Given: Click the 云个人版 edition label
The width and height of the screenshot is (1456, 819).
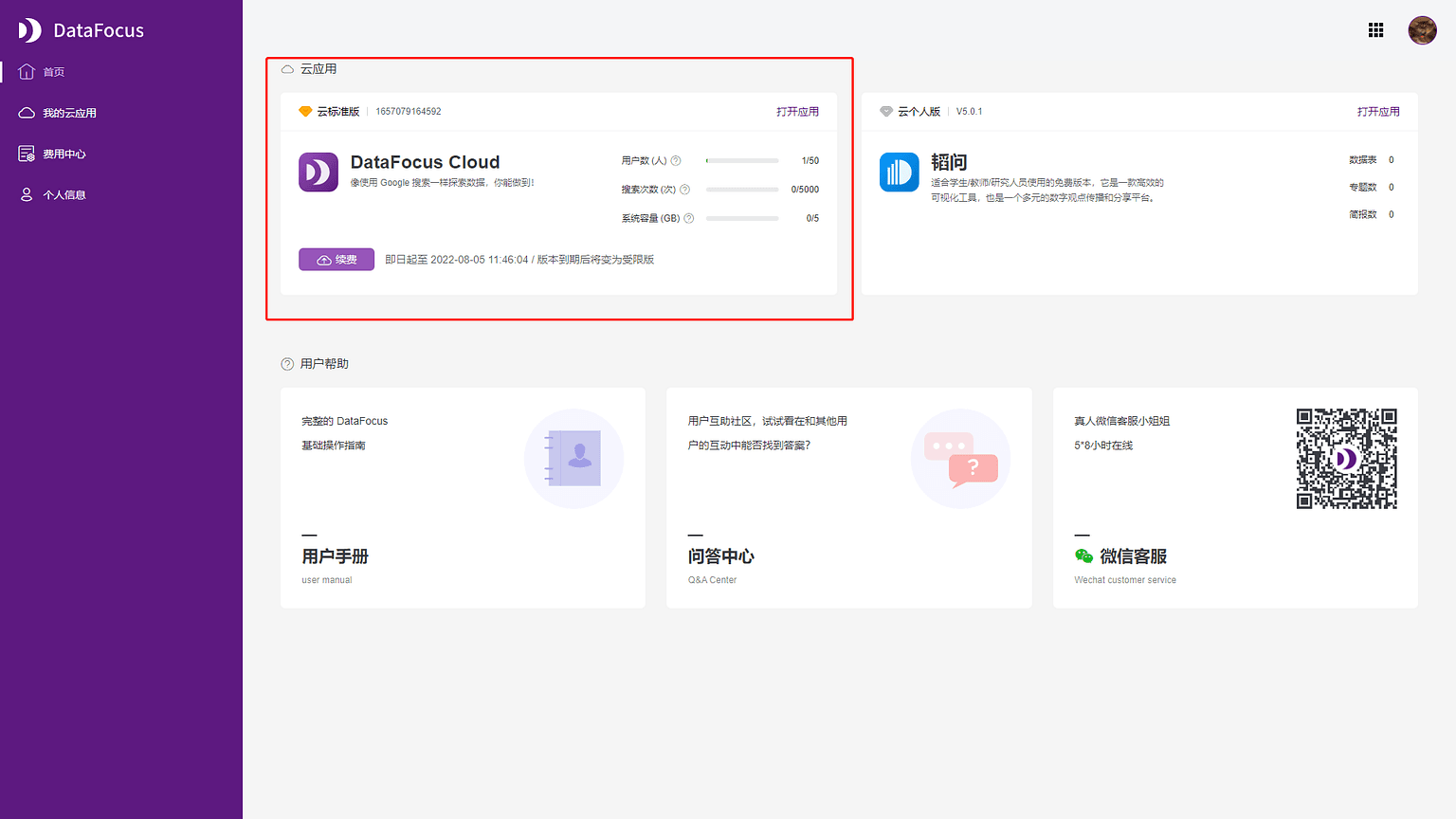Looking at the screenshot, I should pyautogui.click(x=919, y=111).
